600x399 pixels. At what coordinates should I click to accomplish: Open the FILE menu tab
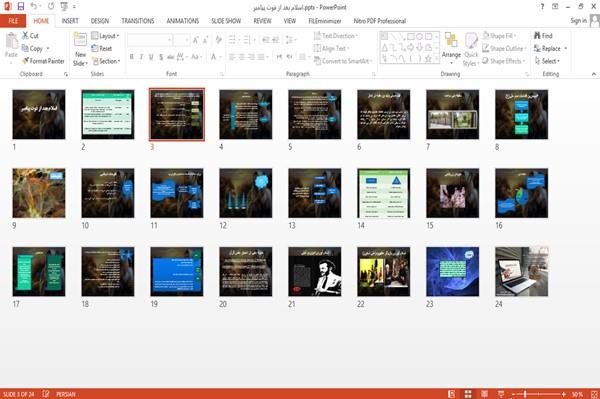click(x=13, y=21)
